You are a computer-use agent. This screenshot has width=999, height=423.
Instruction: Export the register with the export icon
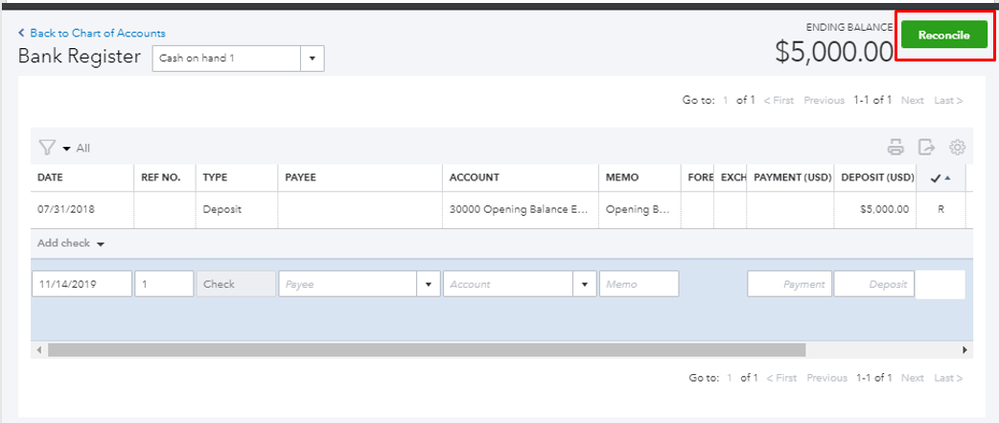pyautogui.click(x=926, y=147)
